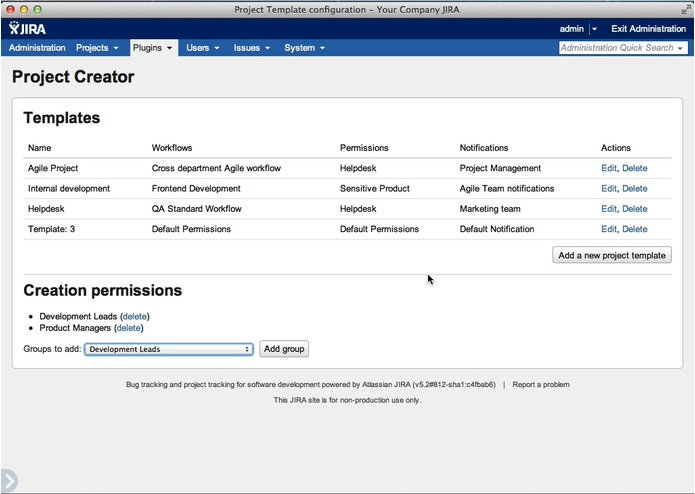The height and width of the screenshot is (494, 695).
Task: Click the 'Project Creator' page heading
Action: pos(73,77)
